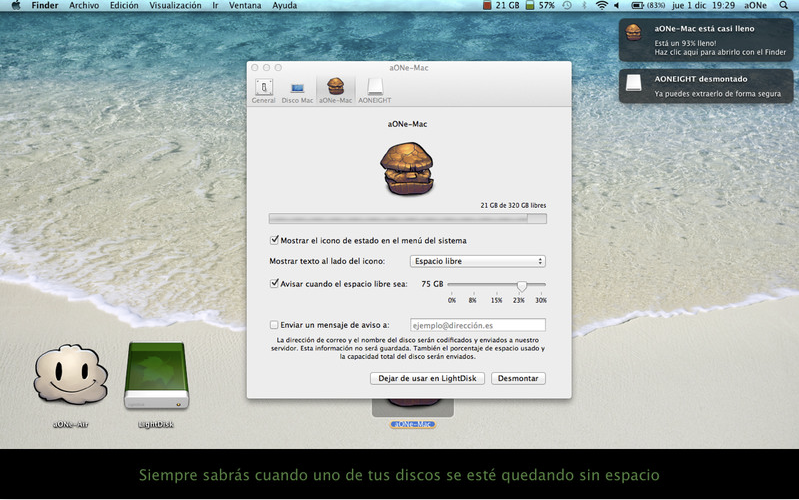The height and width of the screenshot is (500, 799).
Task: Select the aONe-Mac desktop icon label
Action: 413,424
